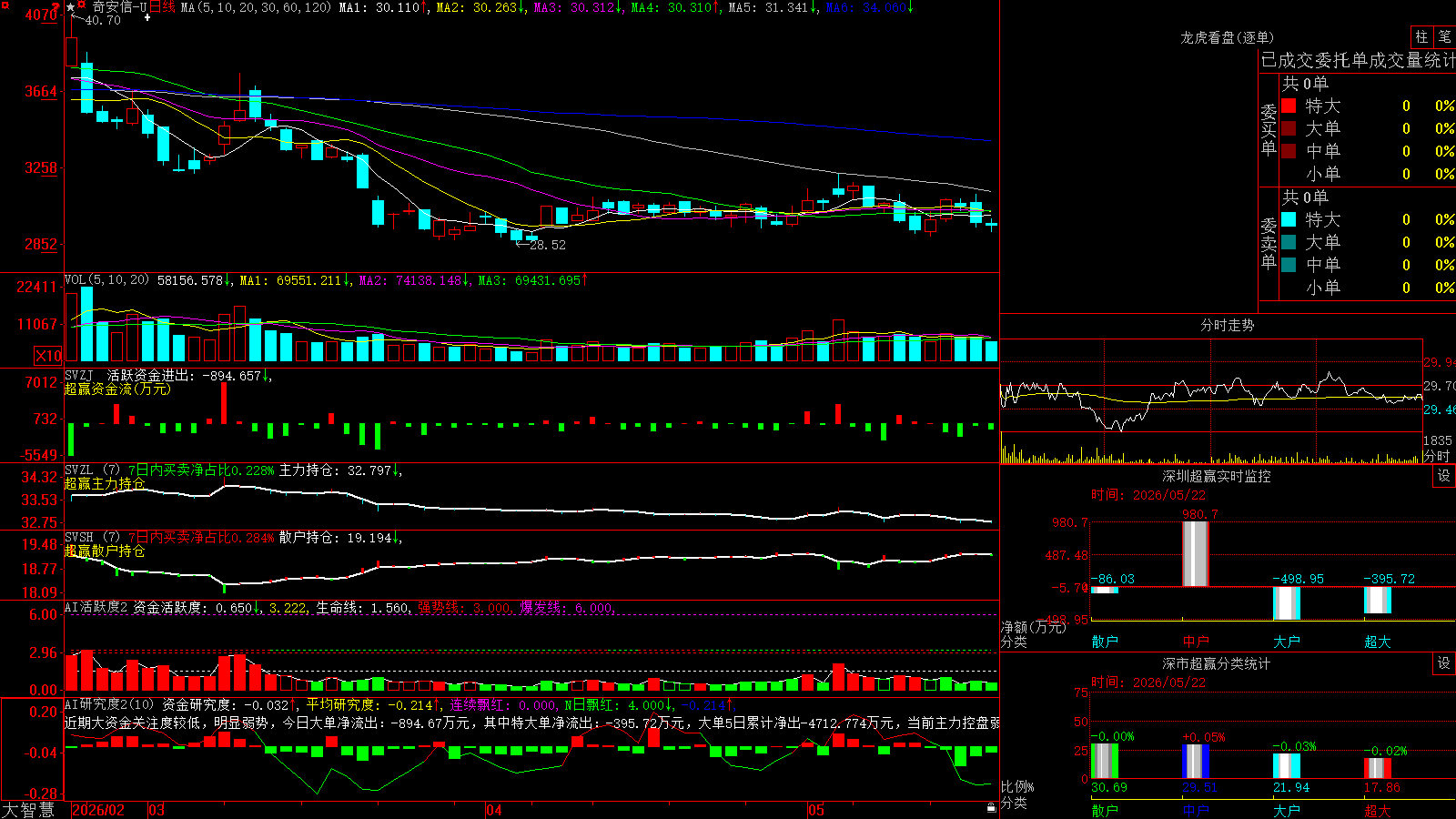This screenshot has width=1456, height=819.
Task: Click the 分时走势 panel title
Action: pos(1228,325)
